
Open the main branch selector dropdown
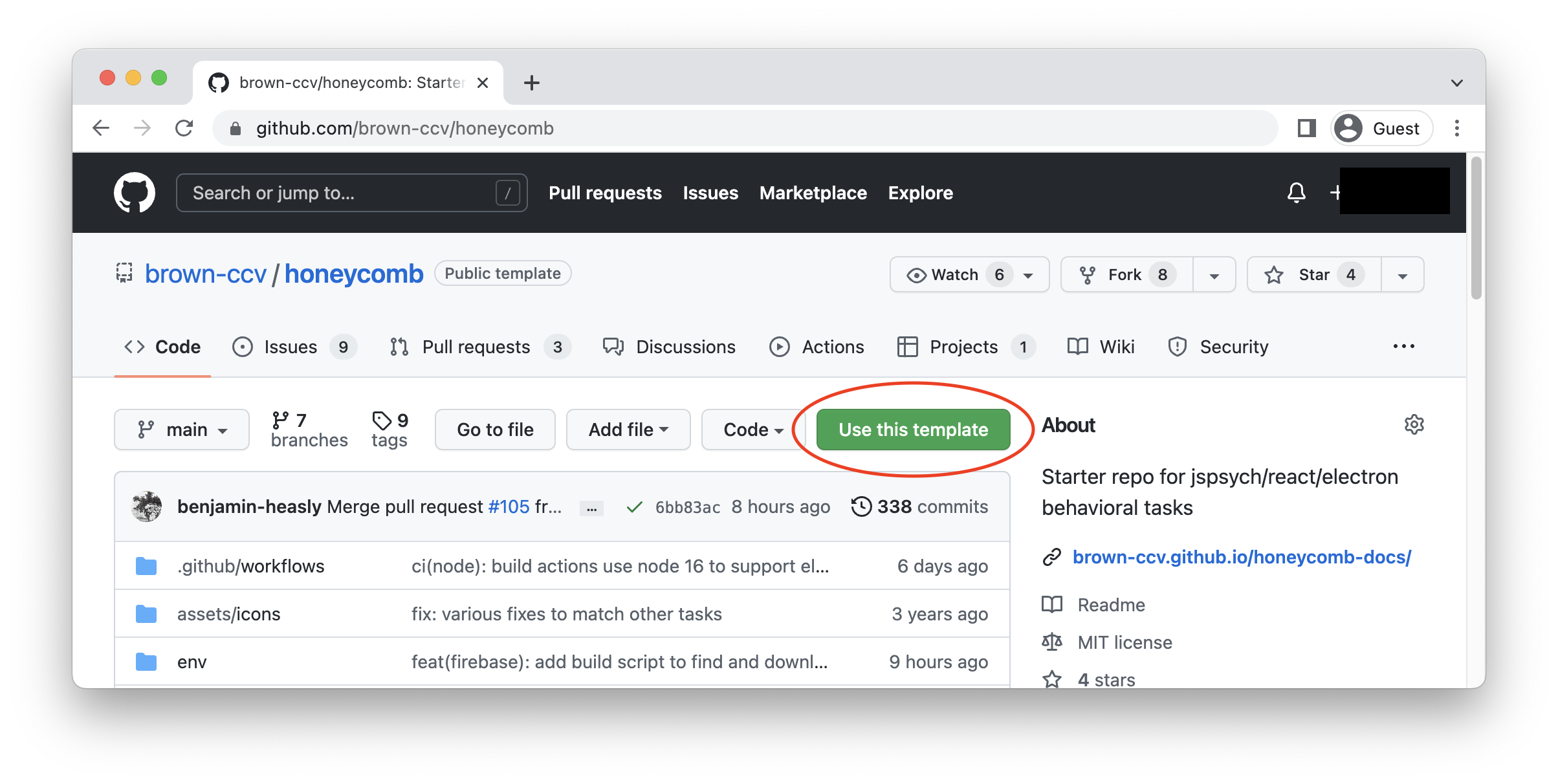click(x=182, y=430)
